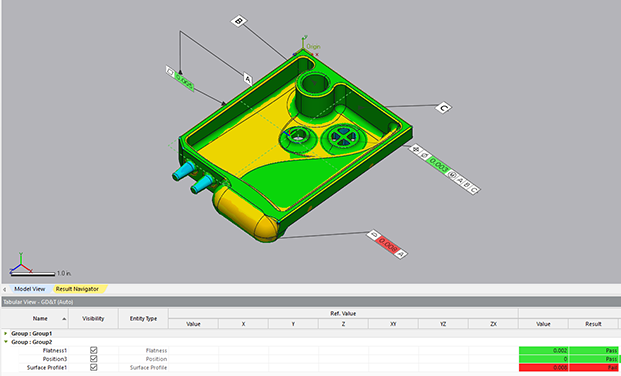Toggle visibility checkbox for Position3
Screen dimensions: 621x376
pos(93,359)
